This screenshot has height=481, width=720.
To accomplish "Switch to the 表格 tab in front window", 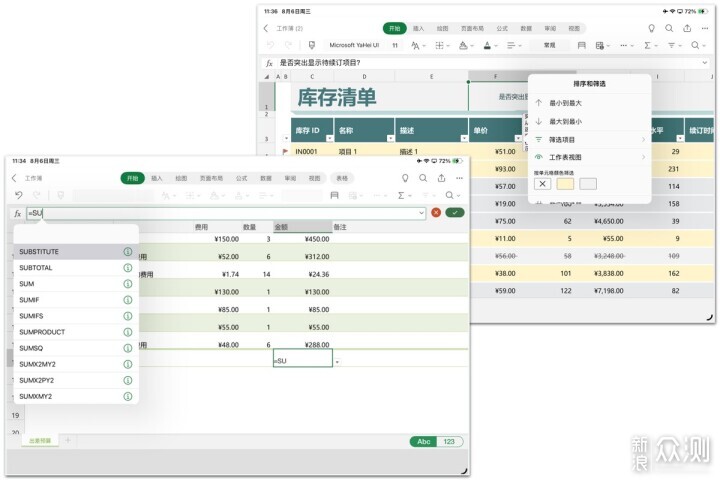I will pos(342,178).
